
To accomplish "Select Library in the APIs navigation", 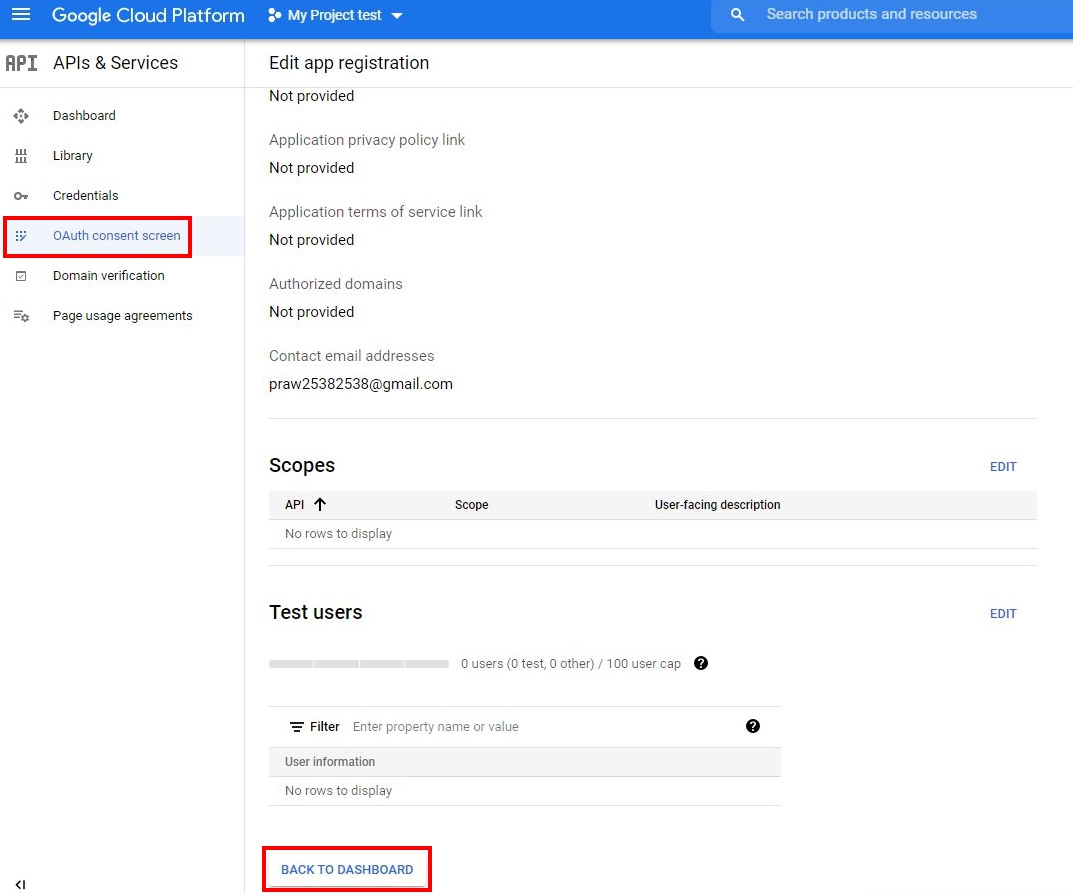I will tap(72, 155).
